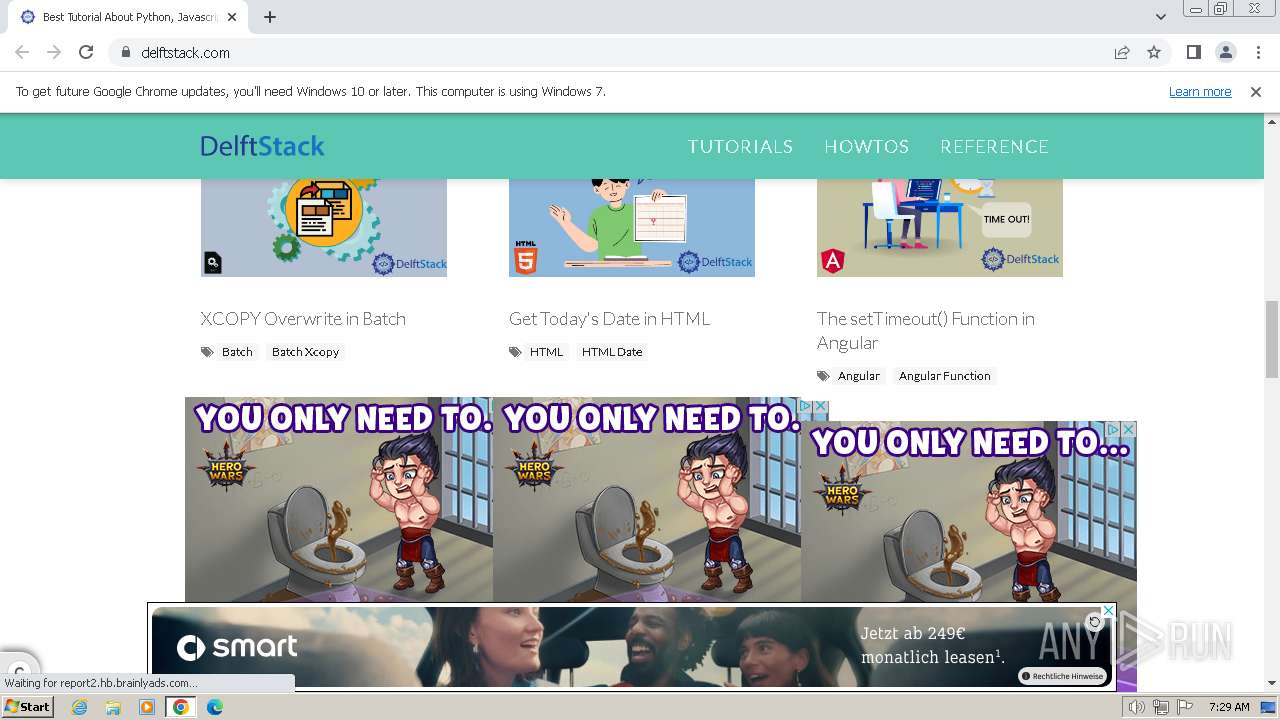Open the Chrome profile avatar

[1226, 52]
